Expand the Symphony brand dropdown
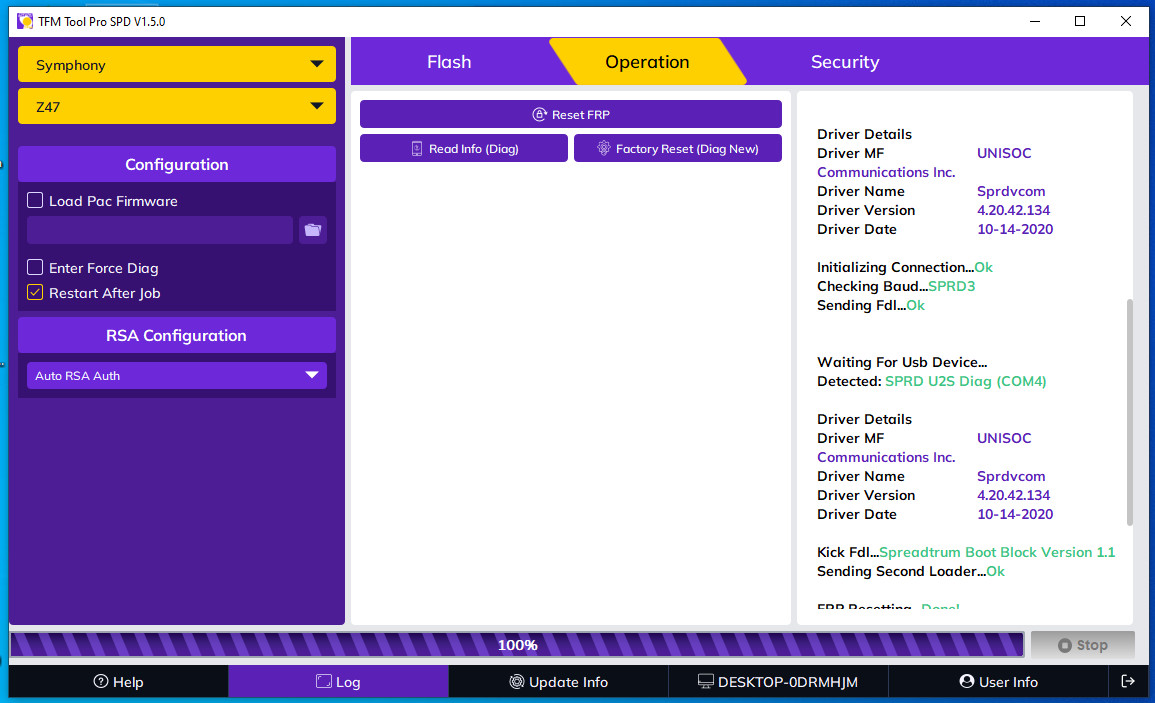The image size is (1155, 703). tap(177, 65)
